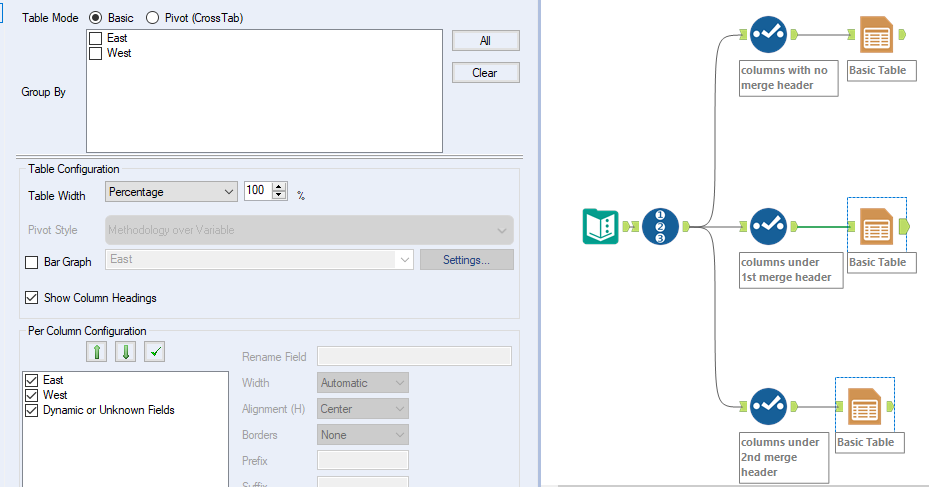Click output anchor of Record ID tool
Screen dimensions: 929x487
[x=686, y=226]
